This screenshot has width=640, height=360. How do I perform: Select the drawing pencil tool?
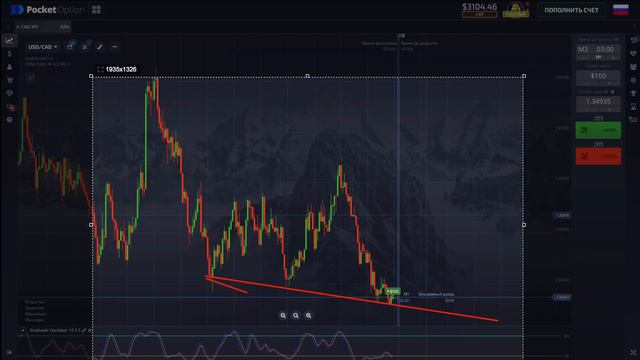tap(100, 47)
